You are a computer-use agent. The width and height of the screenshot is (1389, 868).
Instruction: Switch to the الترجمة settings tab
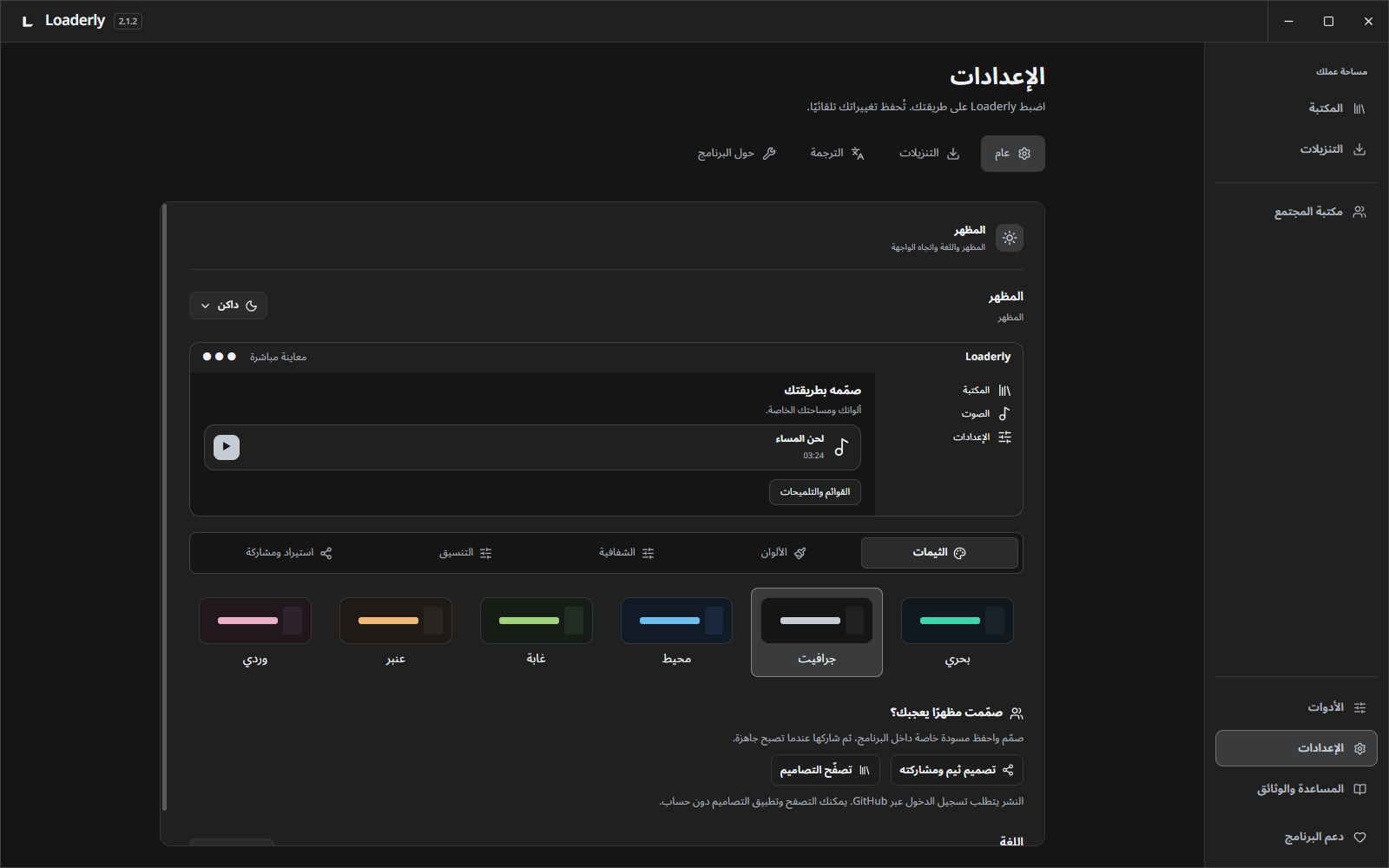coord(837,154)
